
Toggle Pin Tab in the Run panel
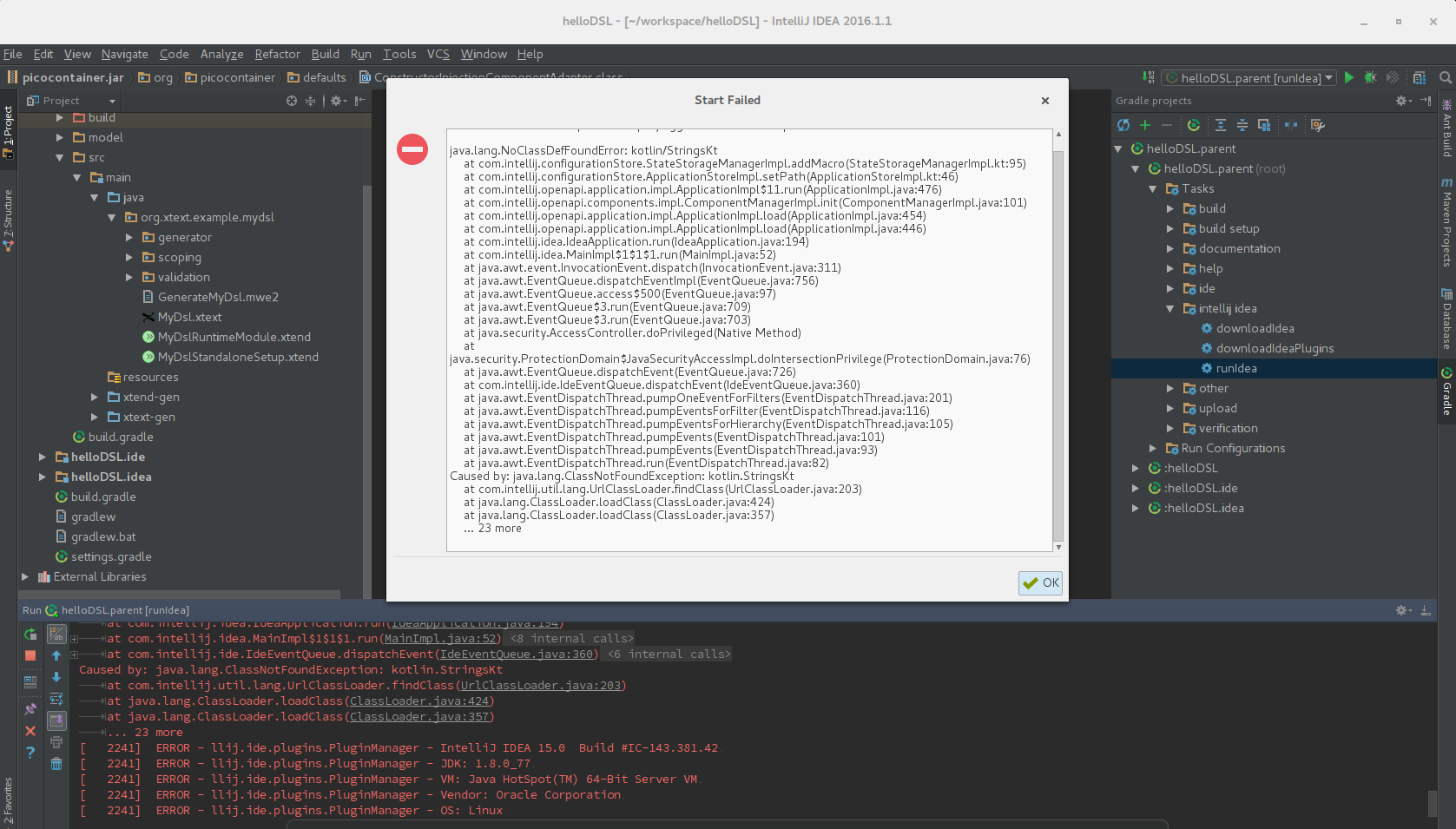(30, 709)
